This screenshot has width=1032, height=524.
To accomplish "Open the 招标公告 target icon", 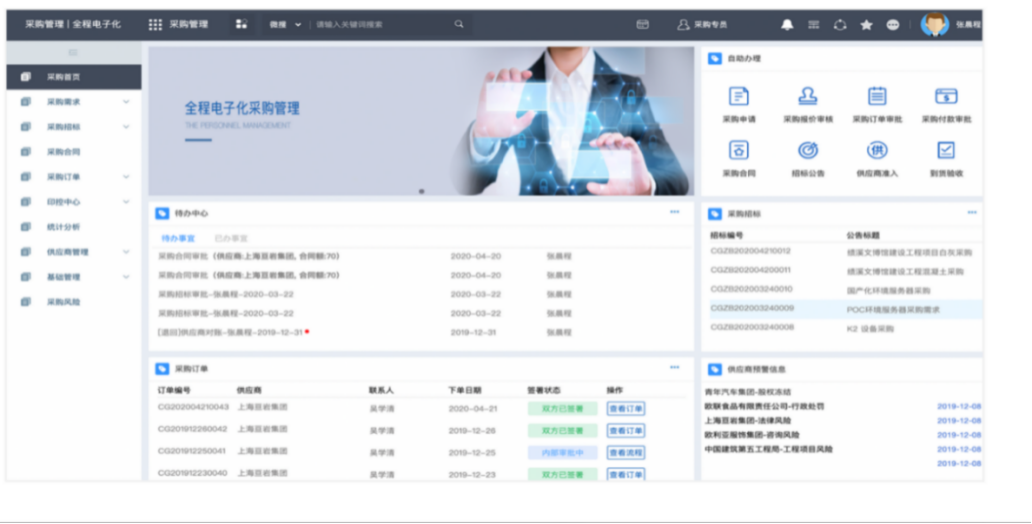I will 807,150.
